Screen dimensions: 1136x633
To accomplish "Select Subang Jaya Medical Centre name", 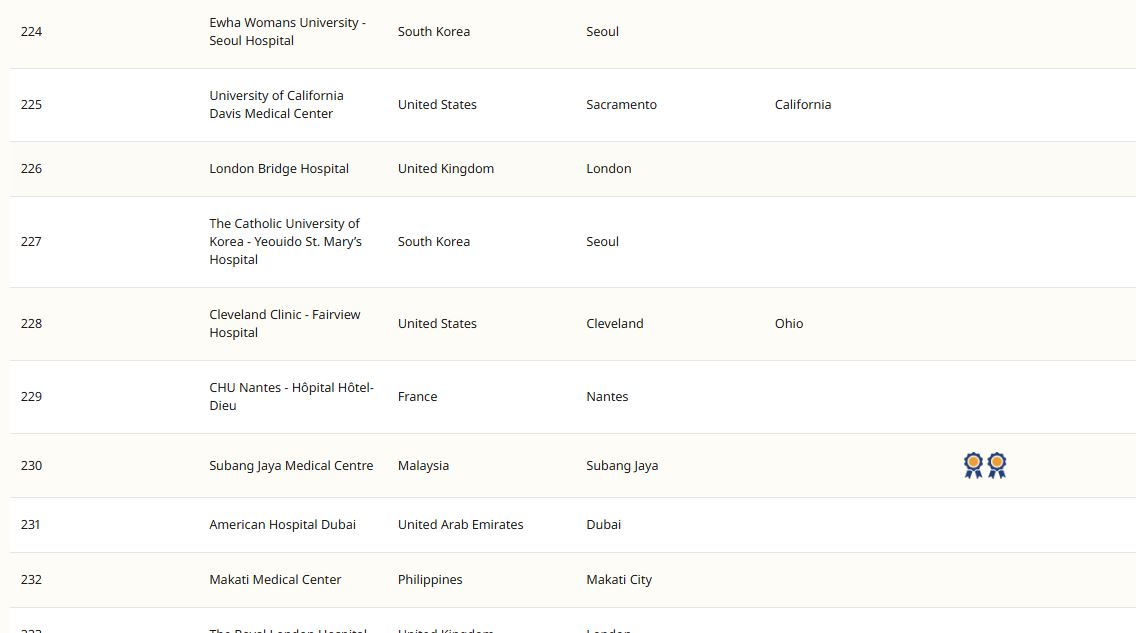I will point(291,466).
